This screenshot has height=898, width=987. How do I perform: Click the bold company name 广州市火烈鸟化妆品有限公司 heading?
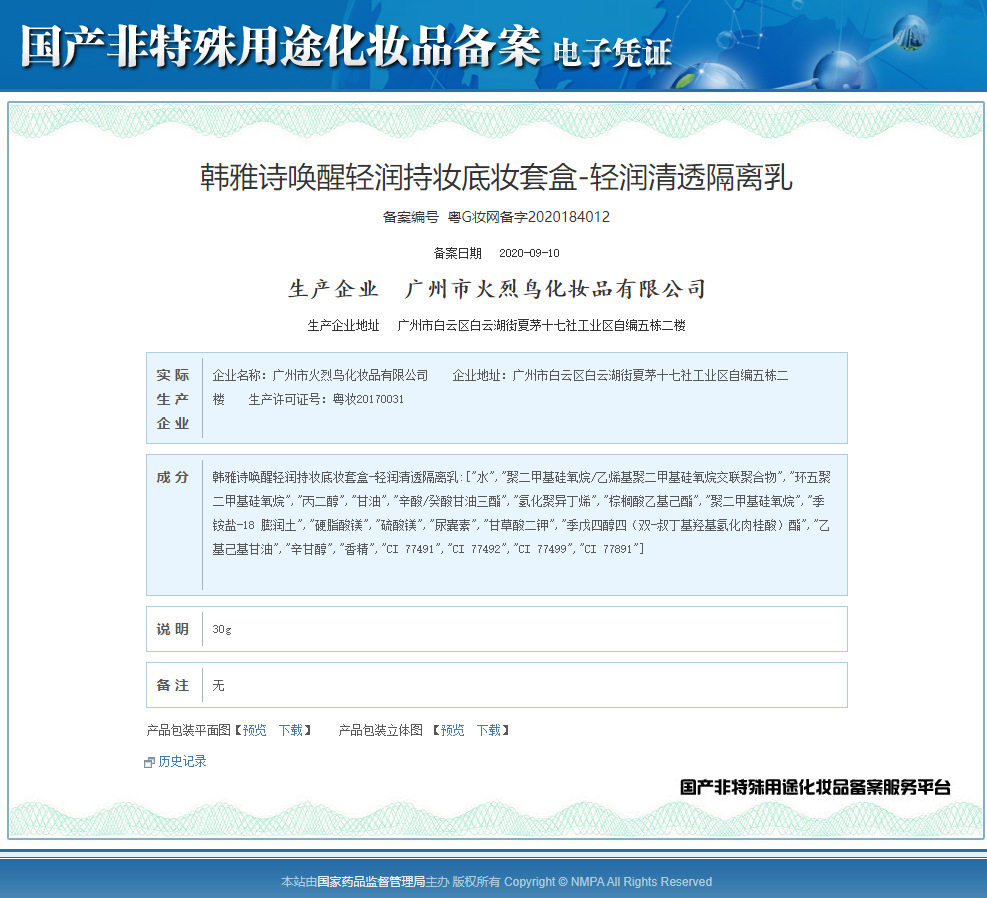[555, 289]
